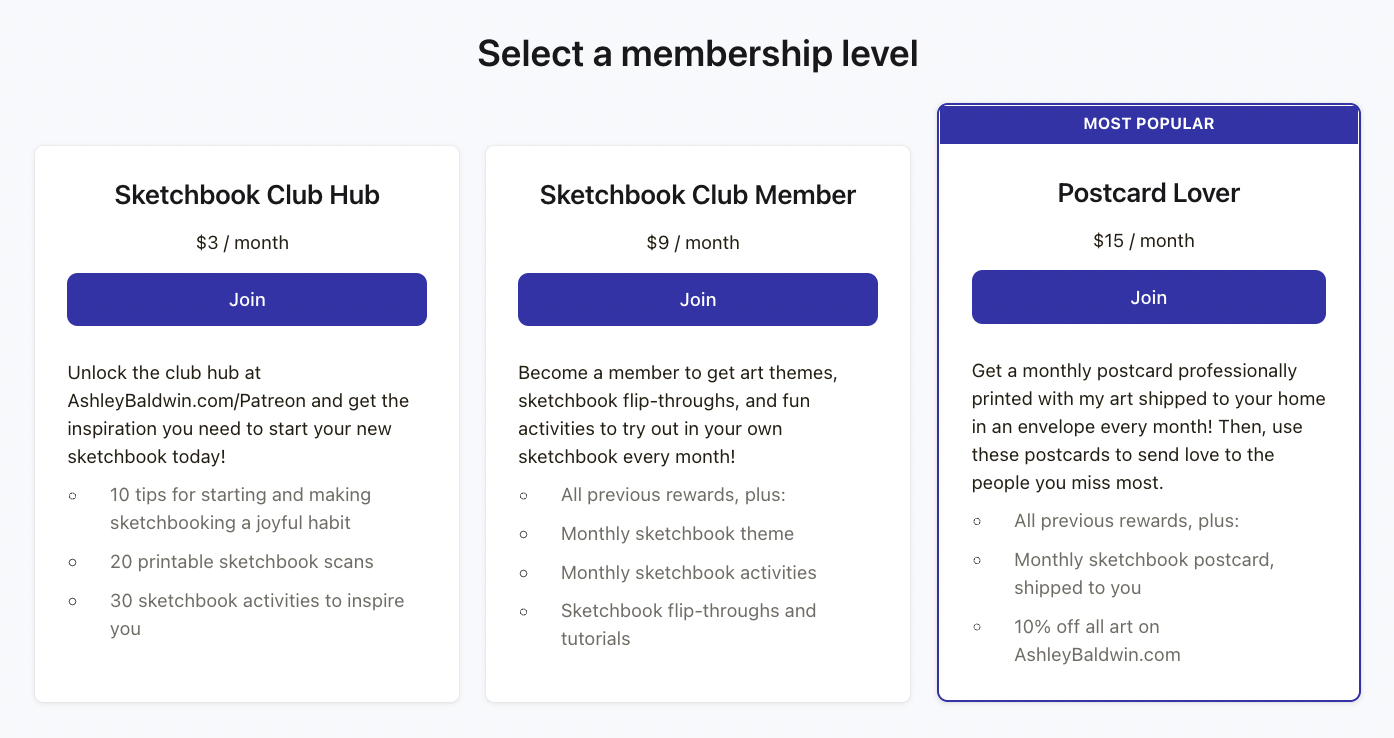Click the "Monthly sketchbook activities" reward

(688, 573)
